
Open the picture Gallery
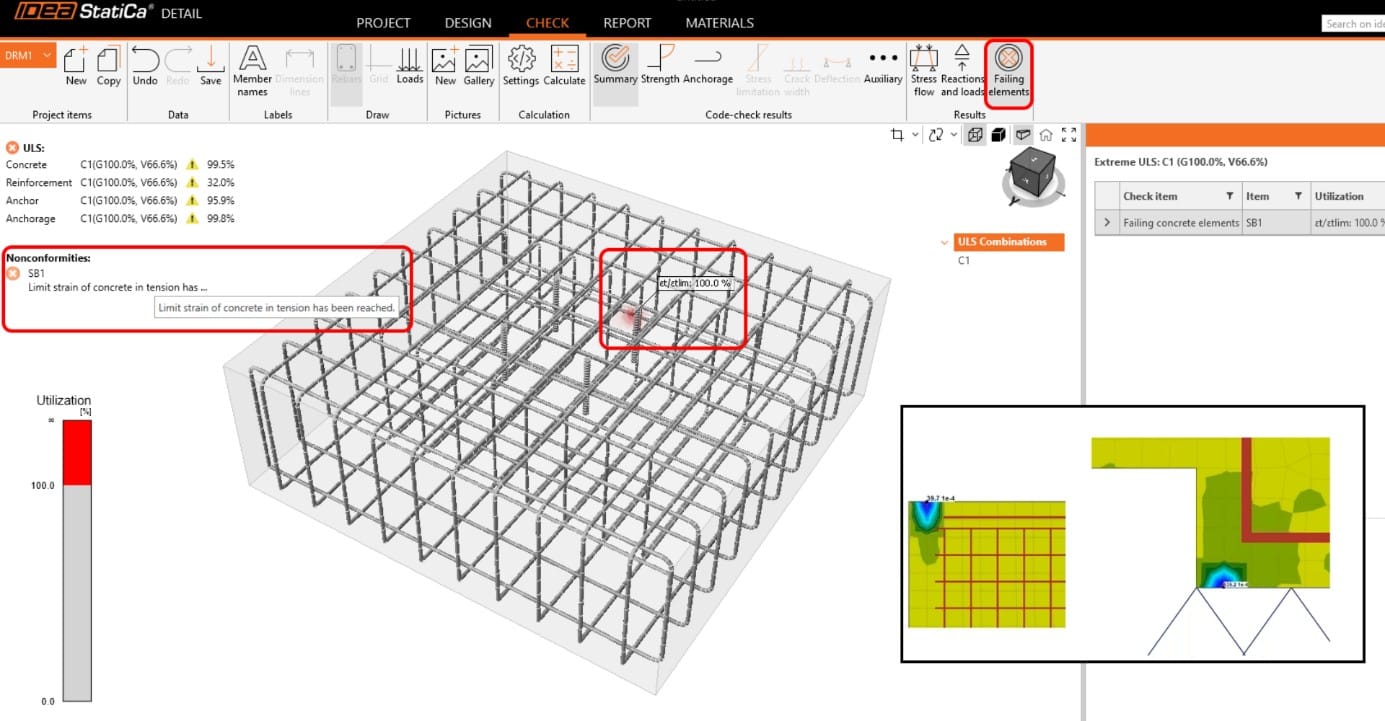click(478, 68)
